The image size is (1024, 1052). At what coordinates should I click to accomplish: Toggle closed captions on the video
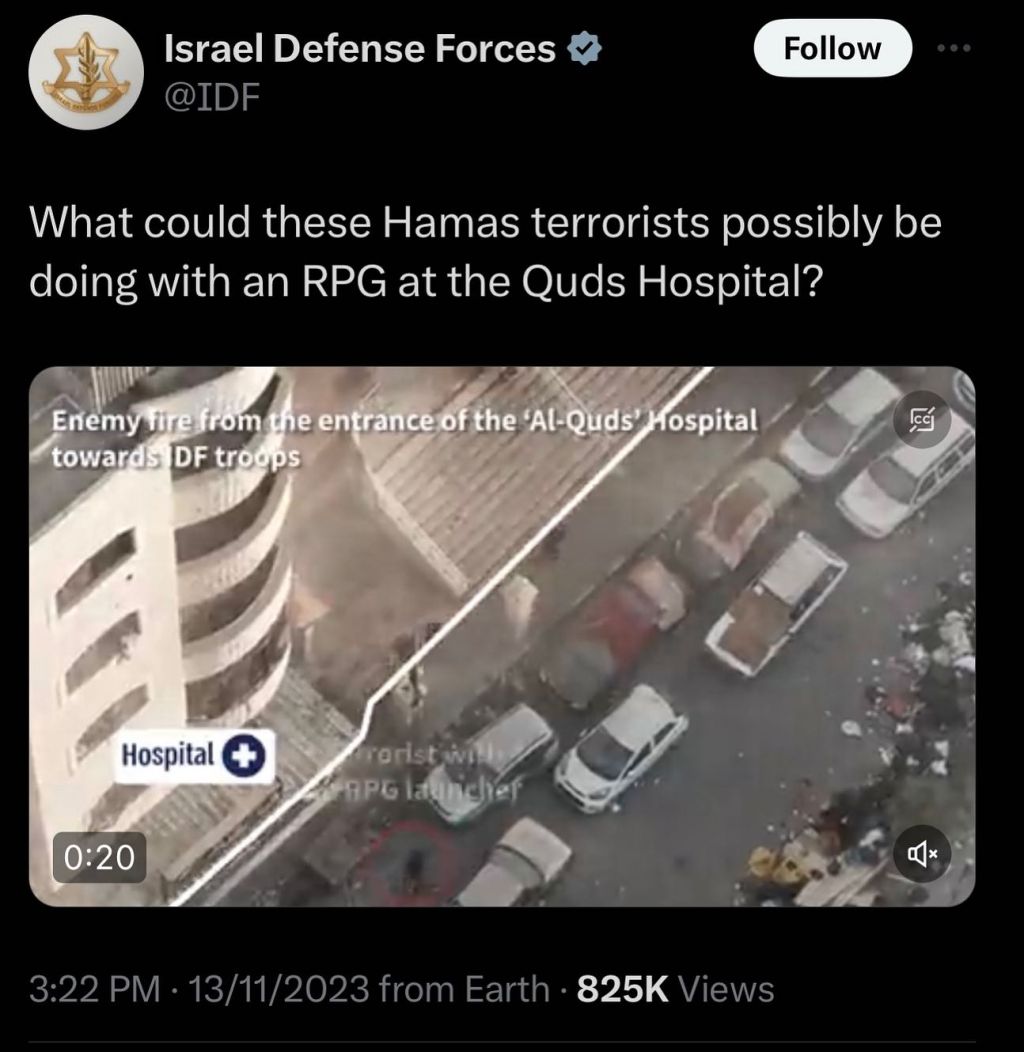921,419
